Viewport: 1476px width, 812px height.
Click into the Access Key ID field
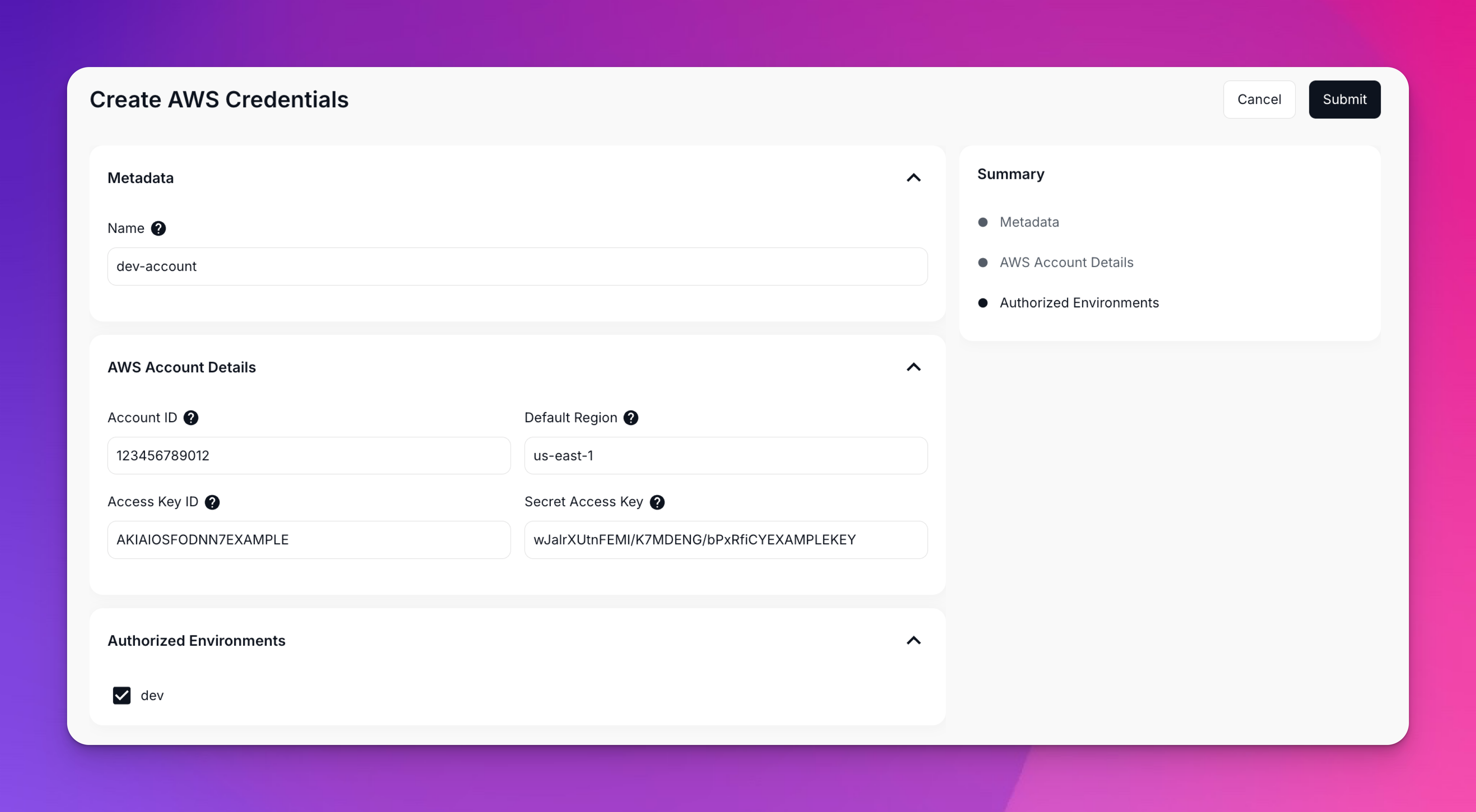(309, 540)
